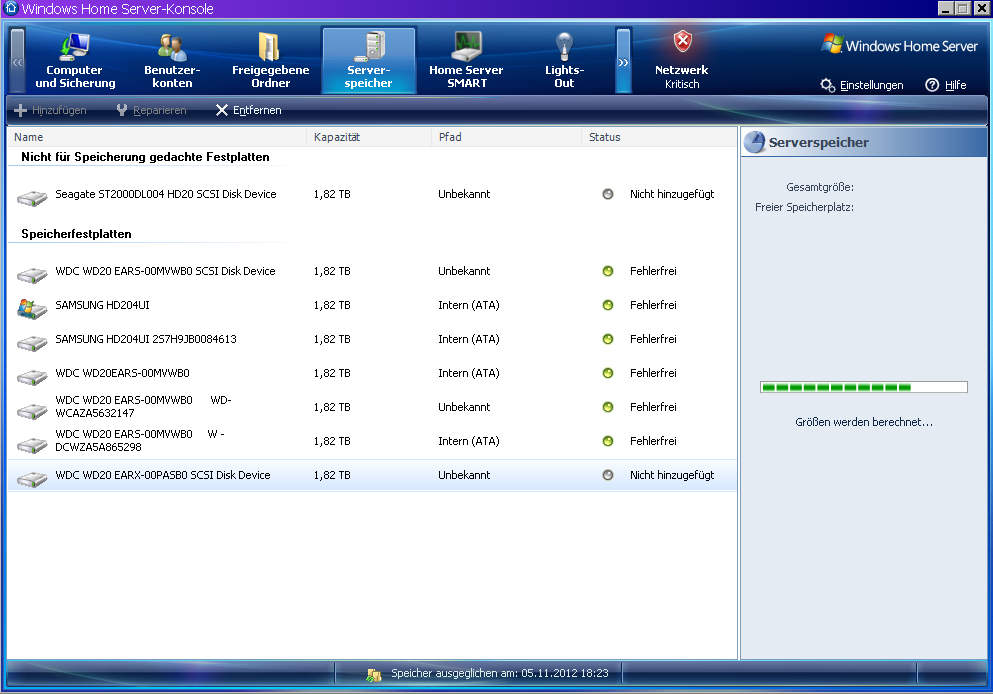Switch to Benutzerkonten tab
Image resolution: width=993 pixels, height=694 pixels.
(172, 61)
